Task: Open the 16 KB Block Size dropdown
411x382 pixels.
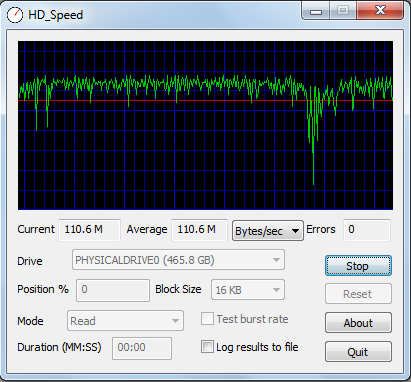Action: click(x=248, y=290)
